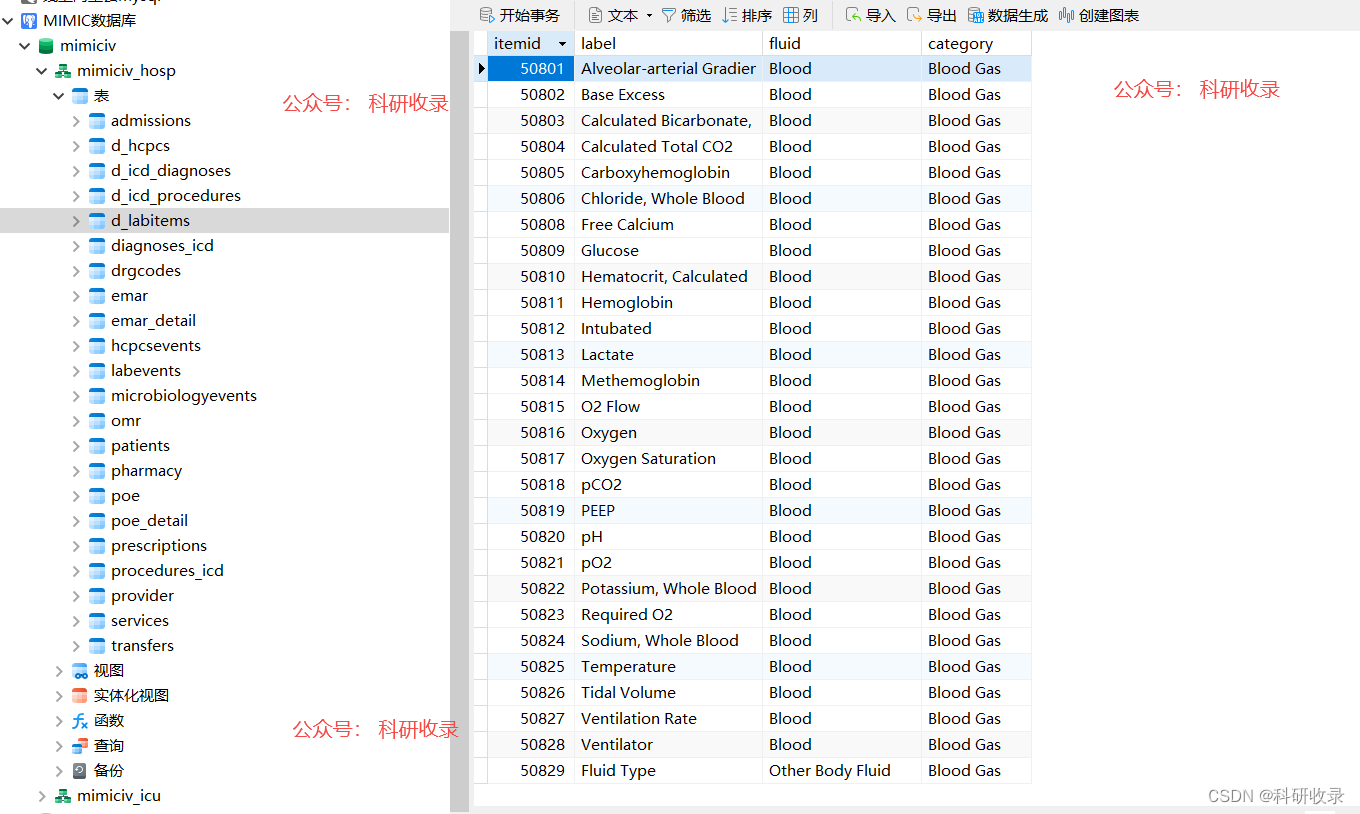Open the itemid column header dropdown

(563, 43)
